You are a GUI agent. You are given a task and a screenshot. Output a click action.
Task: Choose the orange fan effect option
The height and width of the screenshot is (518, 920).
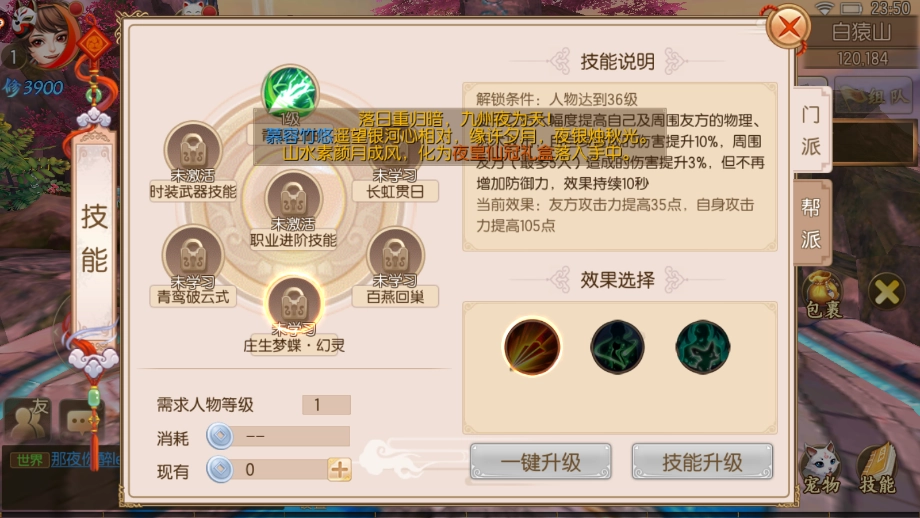tap(532, 347)
